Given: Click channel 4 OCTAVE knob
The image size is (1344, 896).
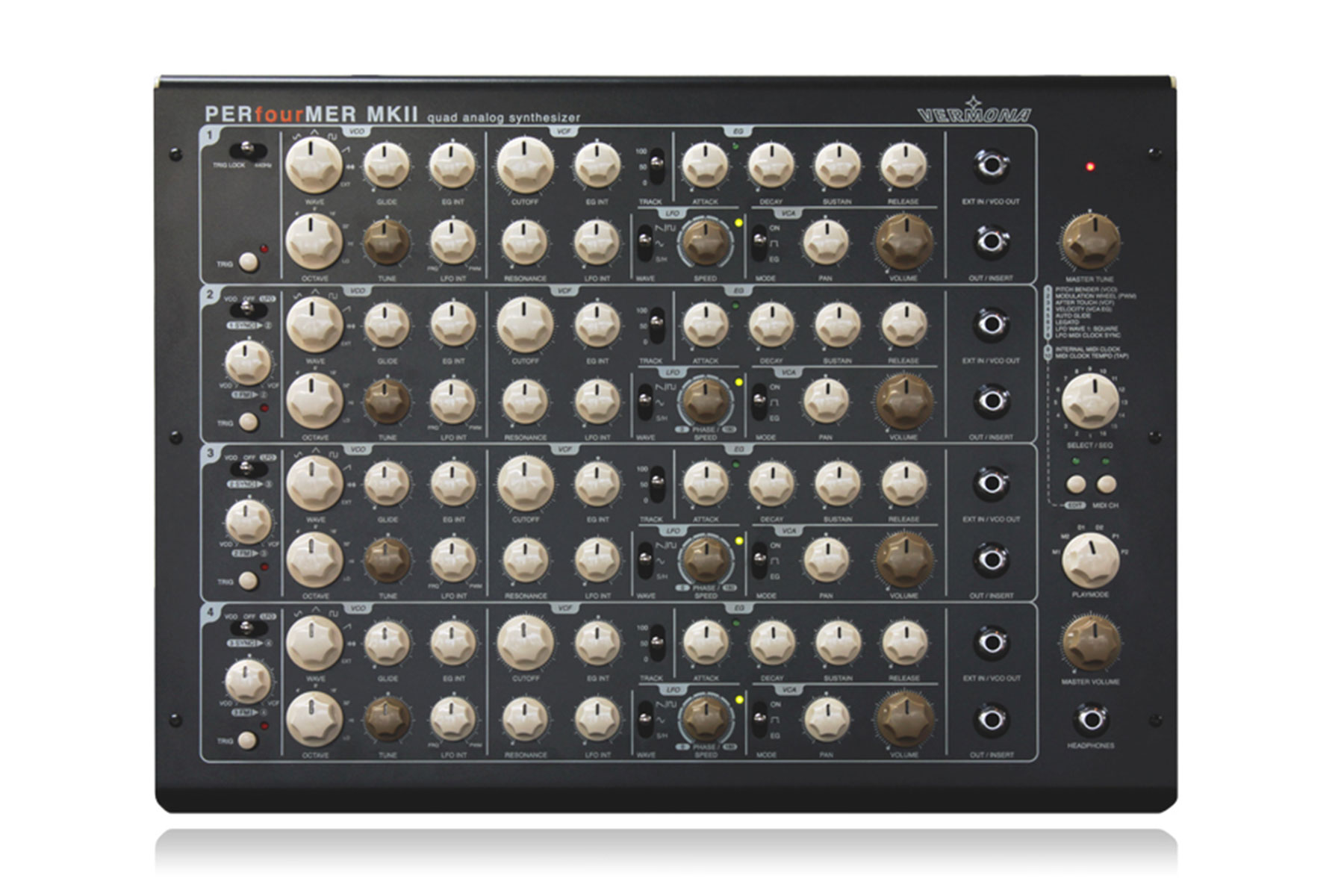Looking at the screenshot, I should point(315,719).
